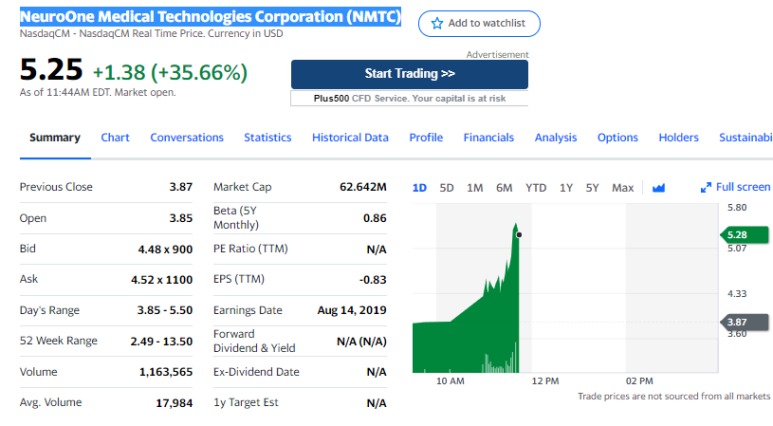Image resolution: width=773 pixels, height=426 pixels.
Task: Click the Start Trading advertisement button
Action: pyautogui.click(x=409, y=74)
